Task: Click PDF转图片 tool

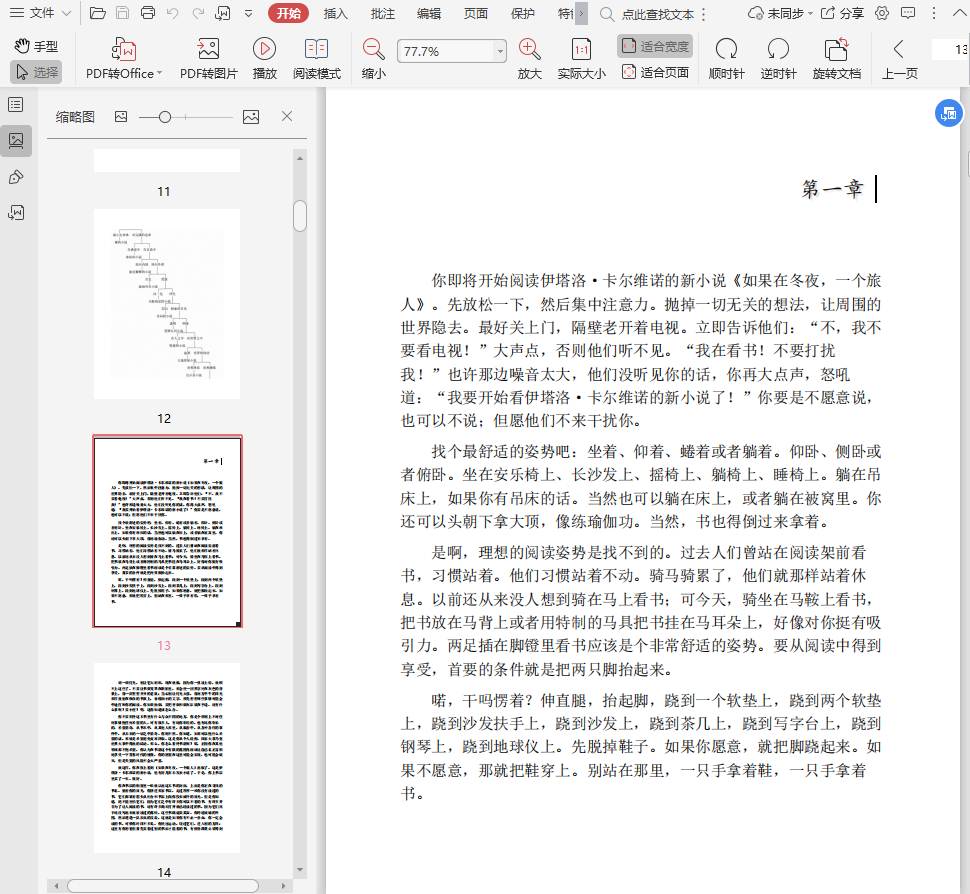Action: [x=208, y=58]
